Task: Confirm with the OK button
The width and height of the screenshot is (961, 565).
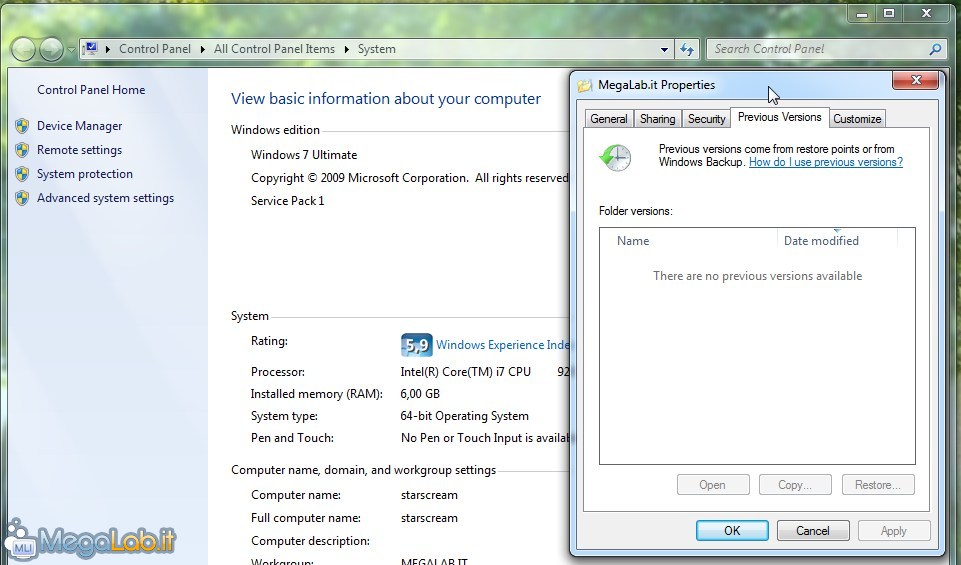Action: [x=732, y=531]
